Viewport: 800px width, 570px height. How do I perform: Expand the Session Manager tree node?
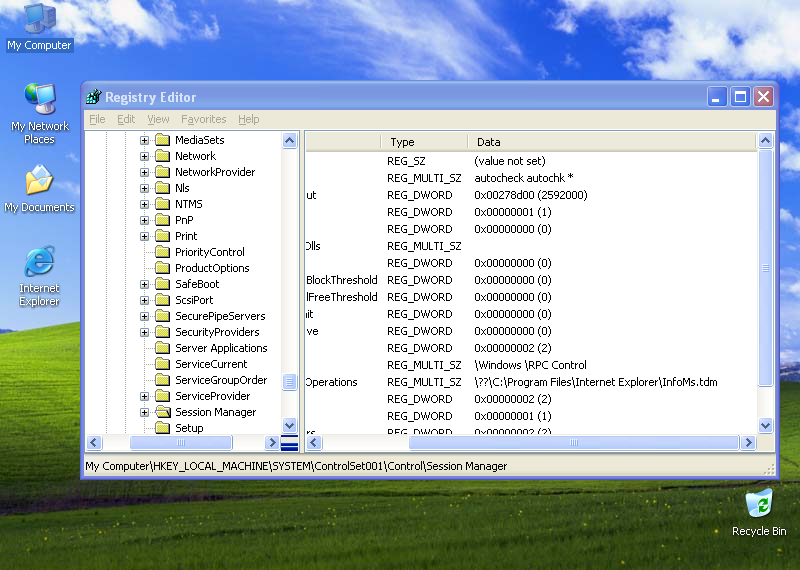coord(144,412)
